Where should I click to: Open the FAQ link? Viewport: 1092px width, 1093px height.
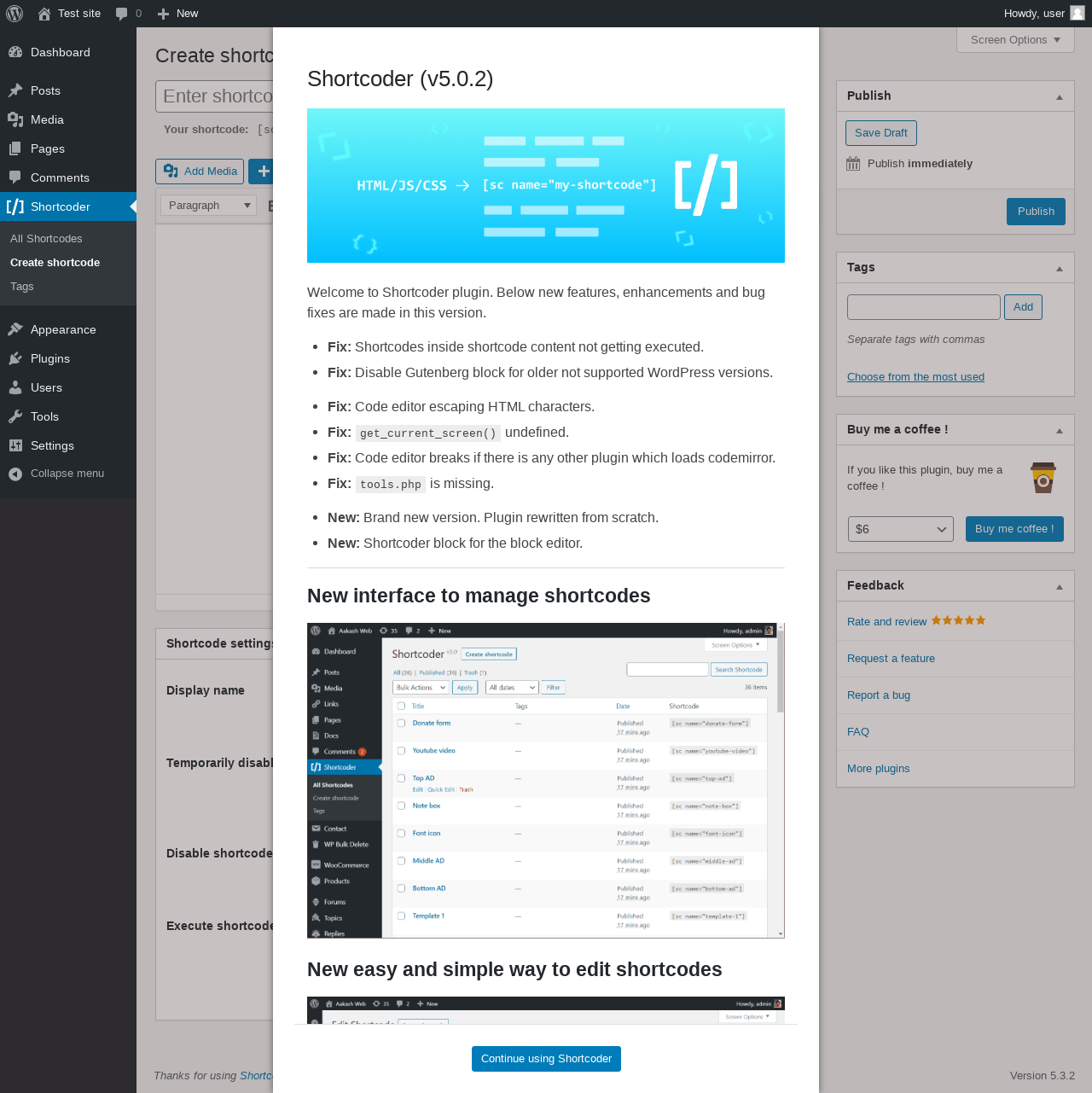(x=858, y=732)
